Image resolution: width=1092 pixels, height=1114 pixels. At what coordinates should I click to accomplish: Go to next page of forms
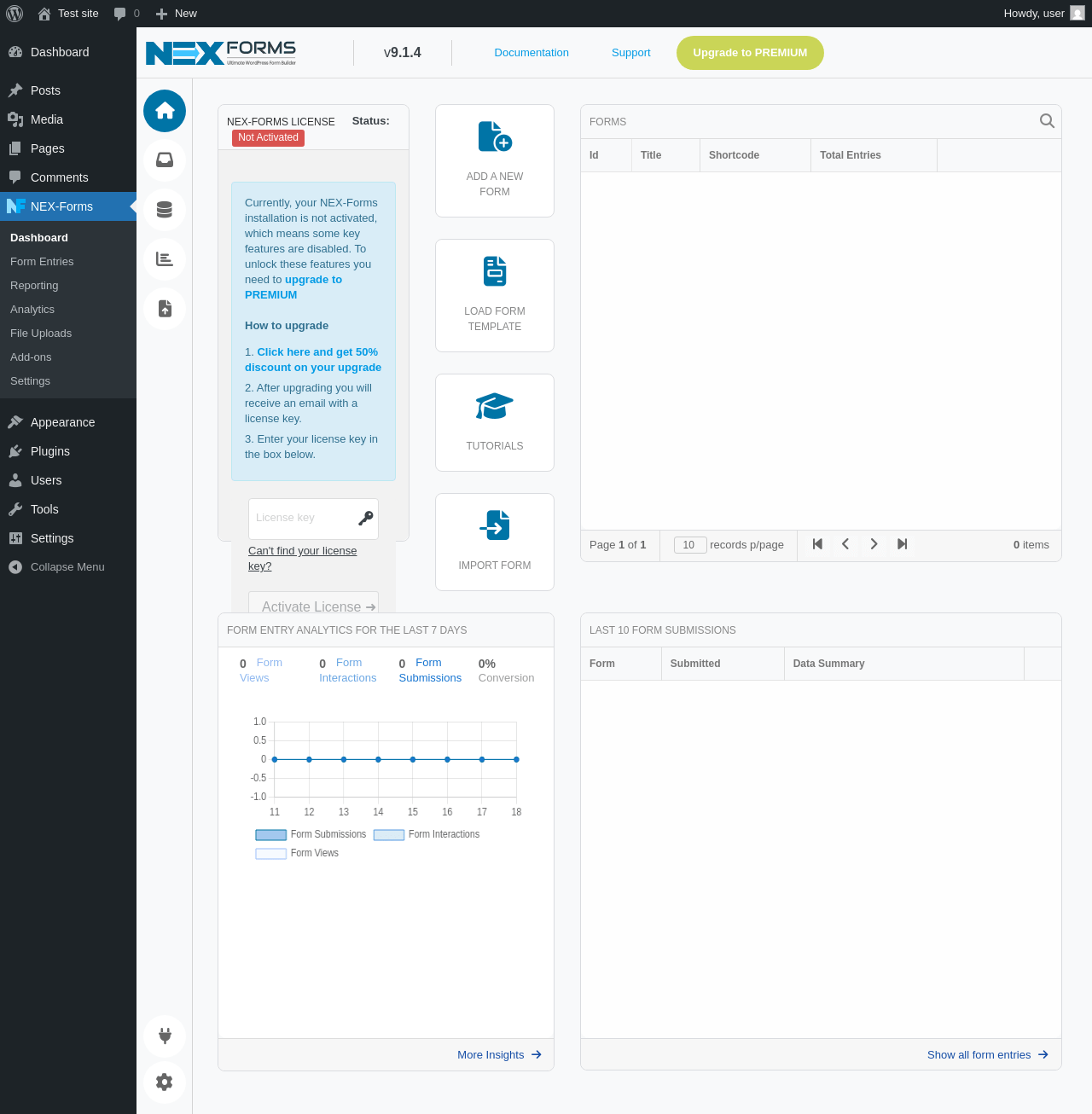click(x=874, y=544)
